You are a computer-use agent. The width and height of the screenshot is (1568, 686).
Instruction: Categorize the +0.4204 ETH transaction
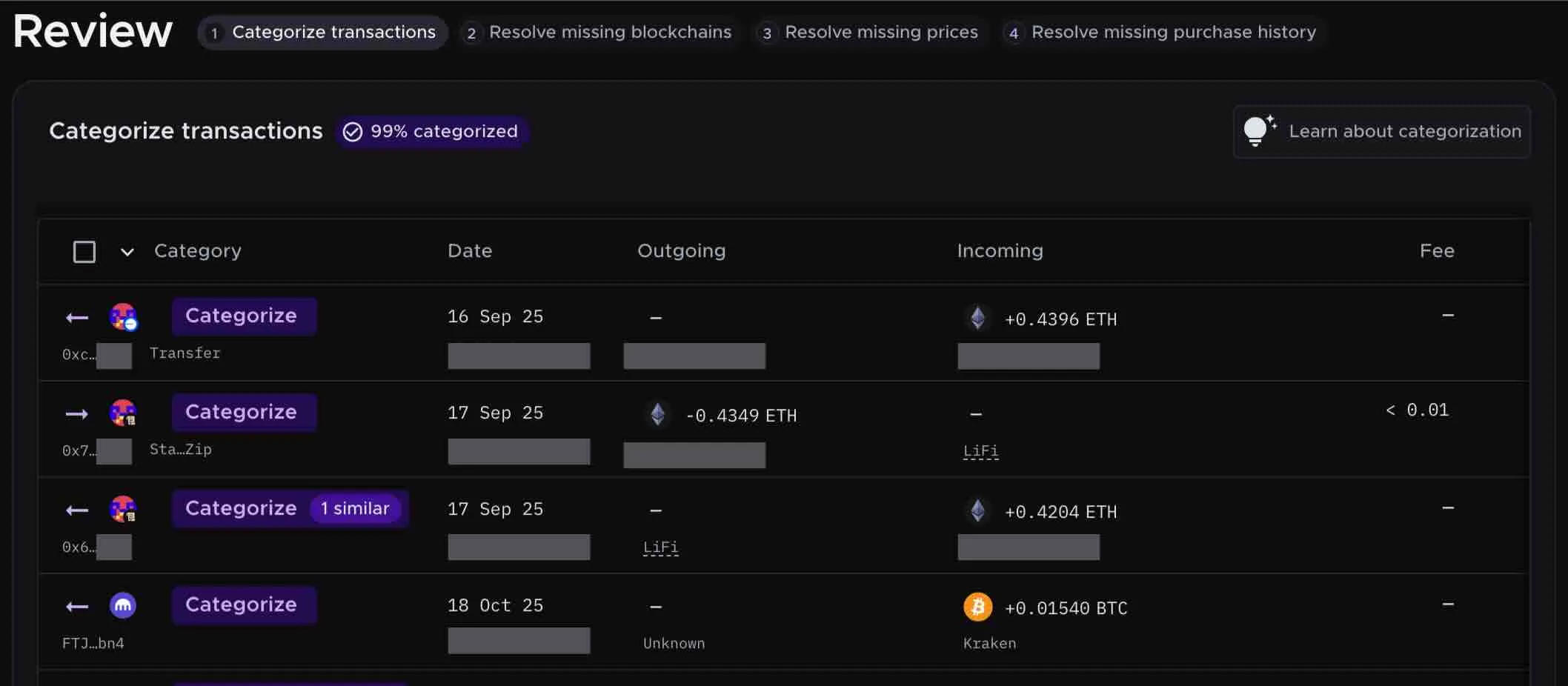click(x=241, y=509)
